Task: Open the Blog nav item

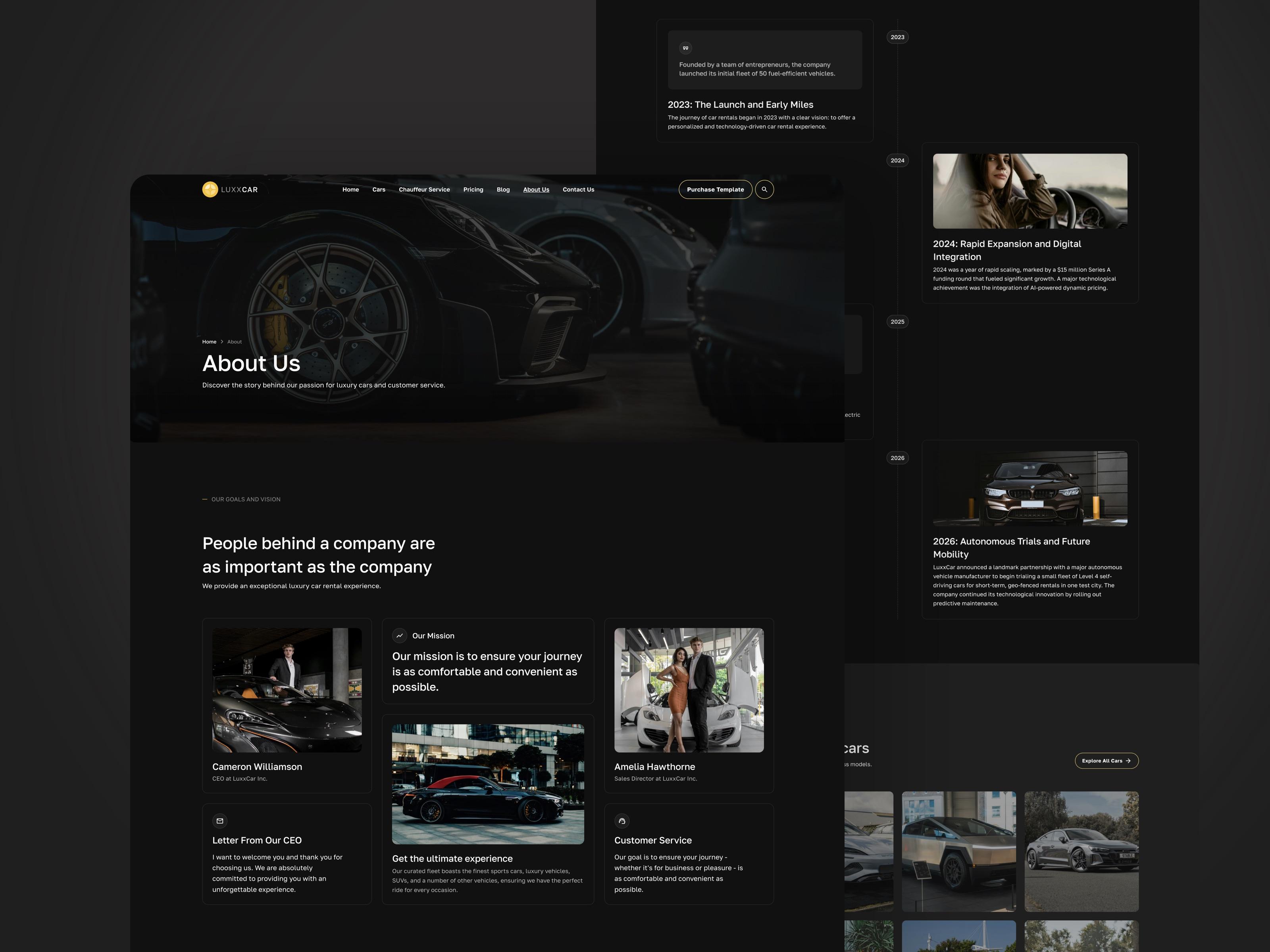Action: tap(503, 189)
